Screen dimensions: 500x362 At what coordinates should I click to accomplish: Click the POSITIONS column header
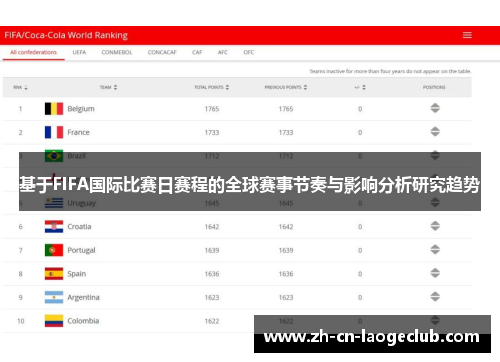pos(434,87)
